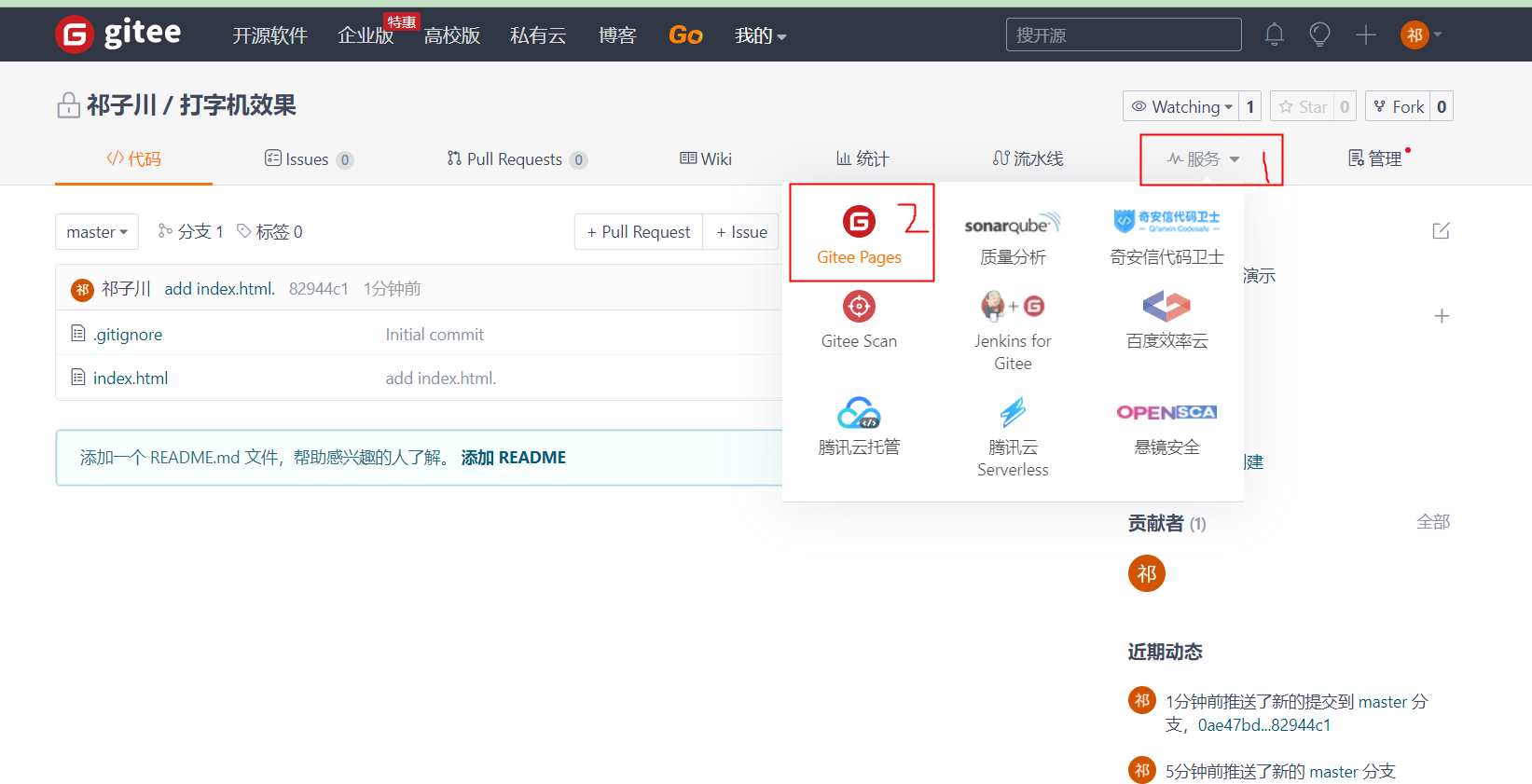Click 添加 README link
The width and height of the screenshot is (1532, 784).
[x=514, y=458]
